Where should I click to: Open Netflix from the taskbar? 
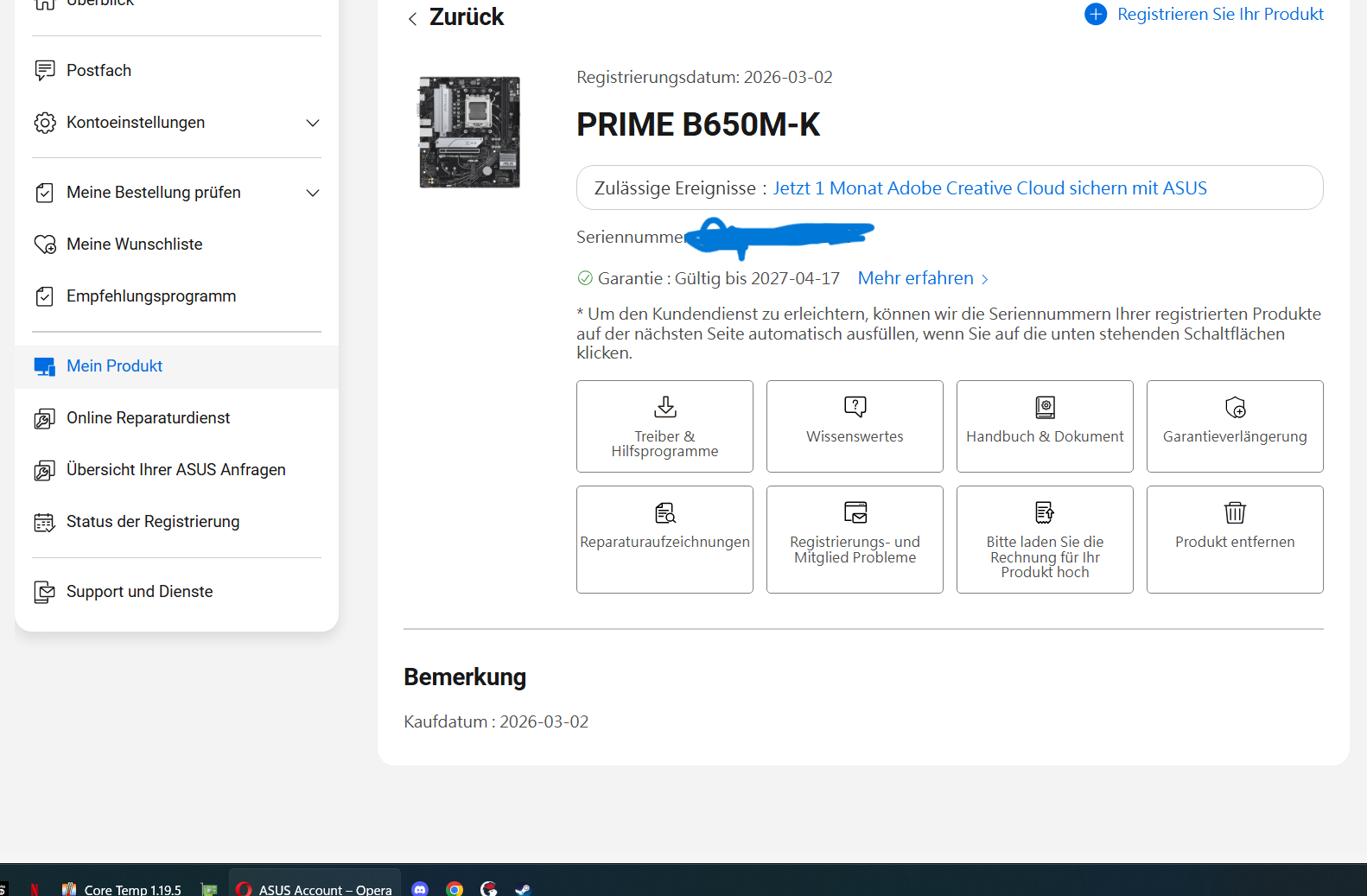35,889
